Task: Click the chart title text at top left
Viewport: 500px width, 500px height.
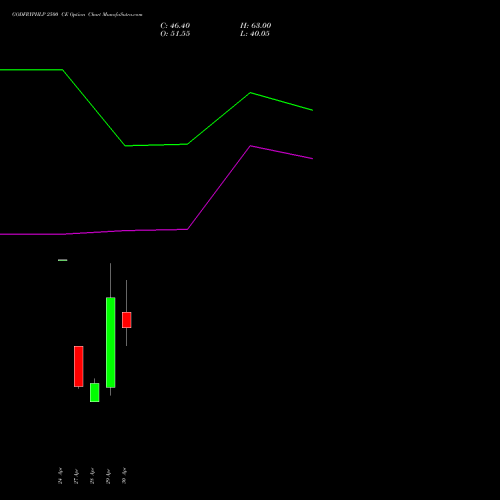Action: (77, 14)
